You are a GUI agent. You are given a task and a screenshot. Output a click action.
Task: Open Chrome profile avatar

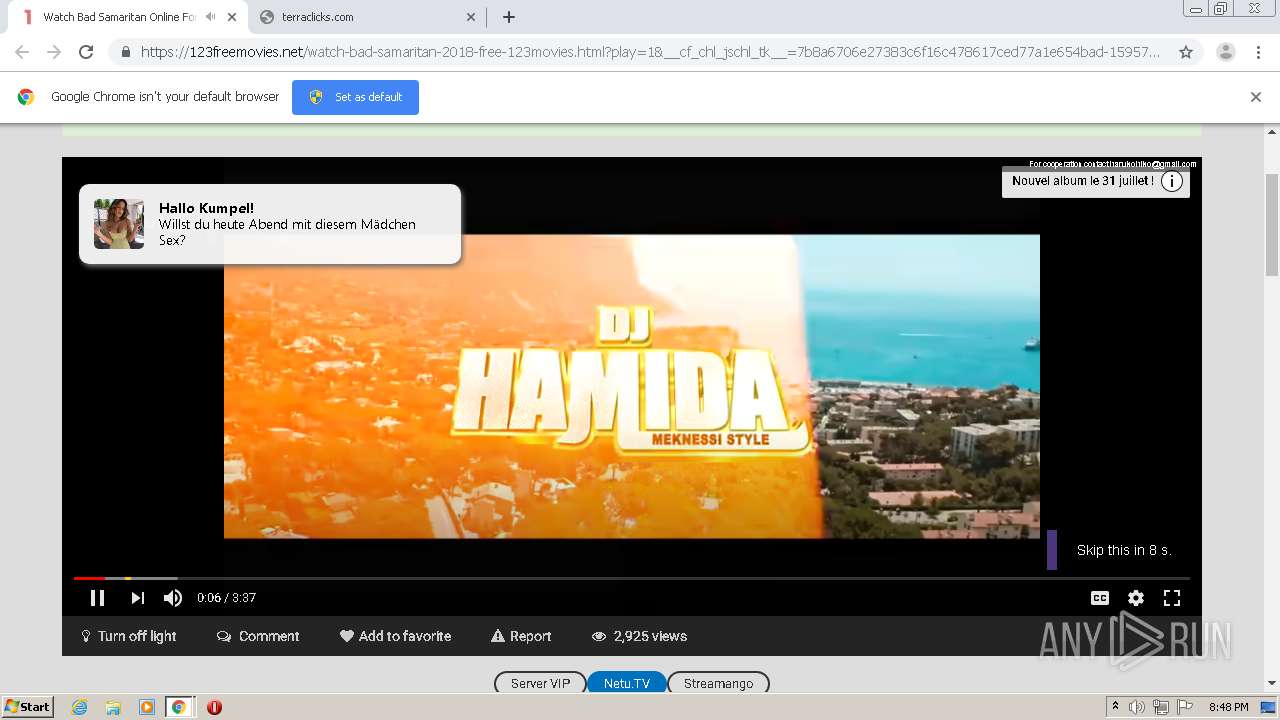point(1226,52)
